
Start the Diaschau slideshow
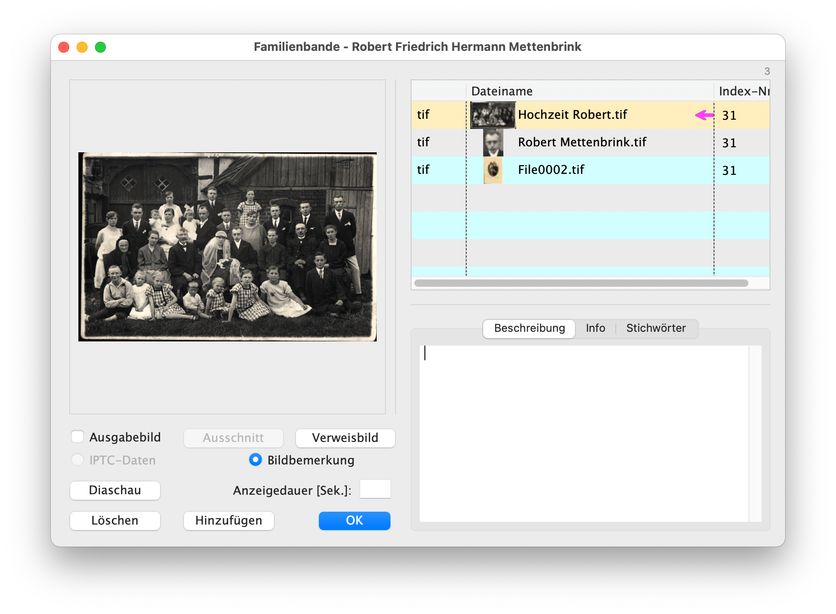pos(115,491)
